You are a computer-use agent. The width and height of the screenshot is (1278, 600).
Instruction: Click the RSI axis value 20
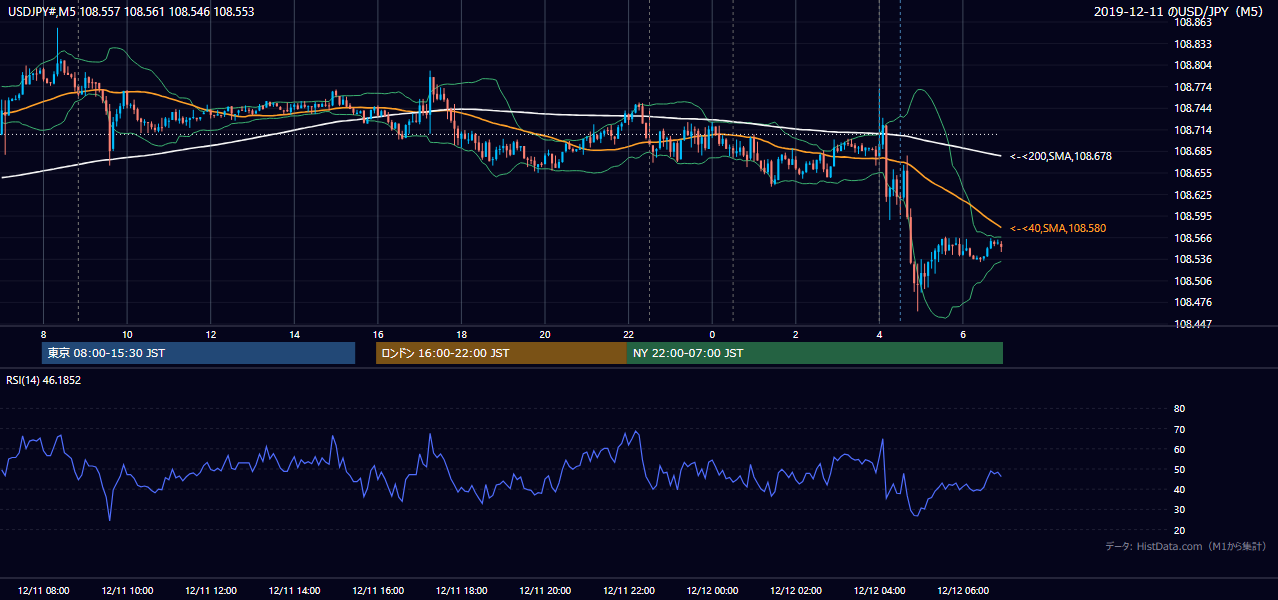click(1179, 530)
